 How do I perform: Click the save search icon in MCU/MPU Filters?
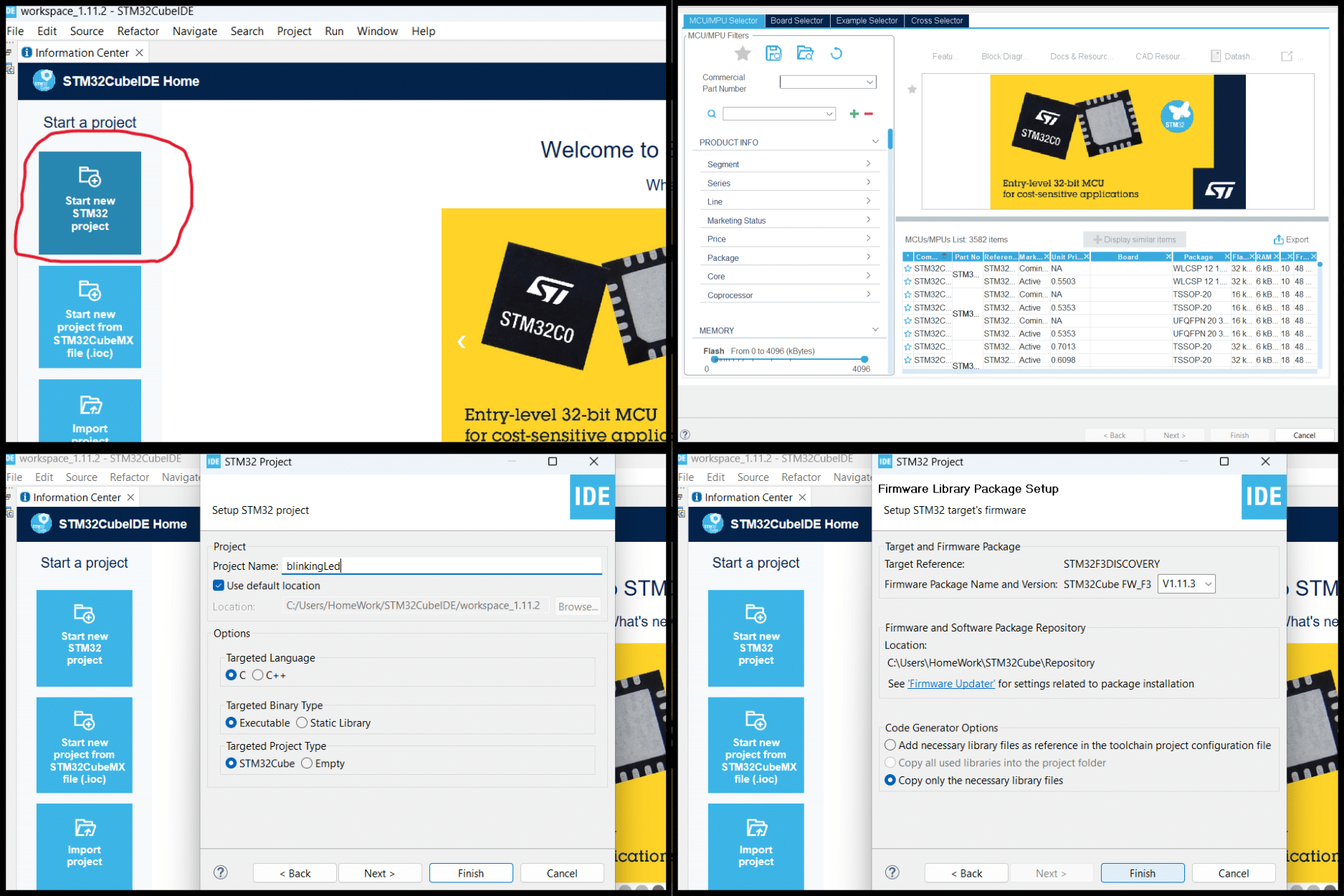pyautogui.click(x=773, y=54)
